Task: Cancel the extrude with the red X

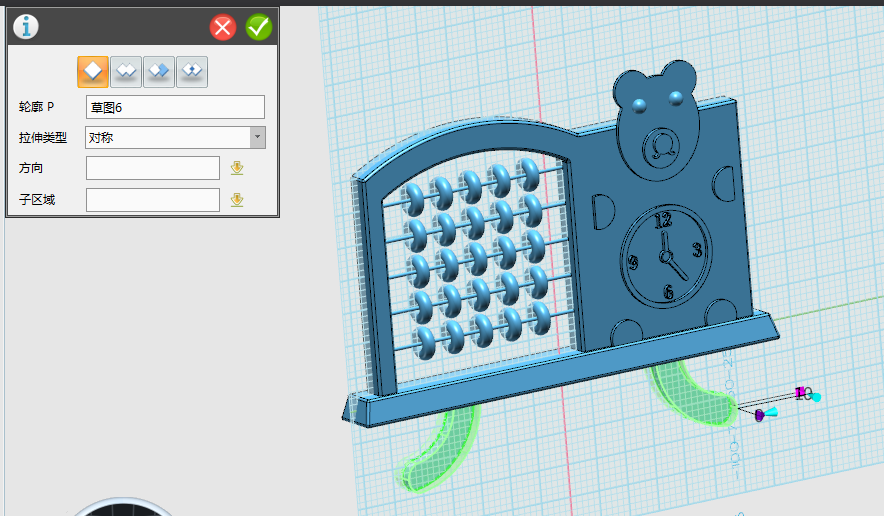Action: click(x=223, y=27)
